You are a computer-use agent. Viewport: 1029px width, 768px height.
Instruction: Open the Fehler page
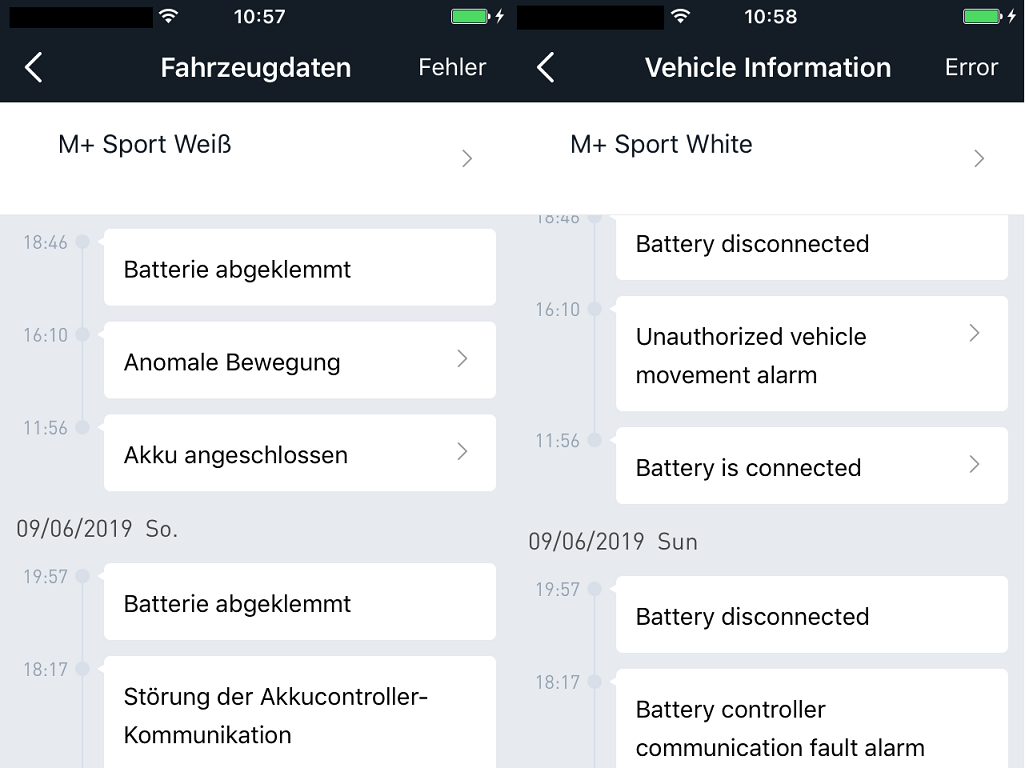click(x=452, y=68)
